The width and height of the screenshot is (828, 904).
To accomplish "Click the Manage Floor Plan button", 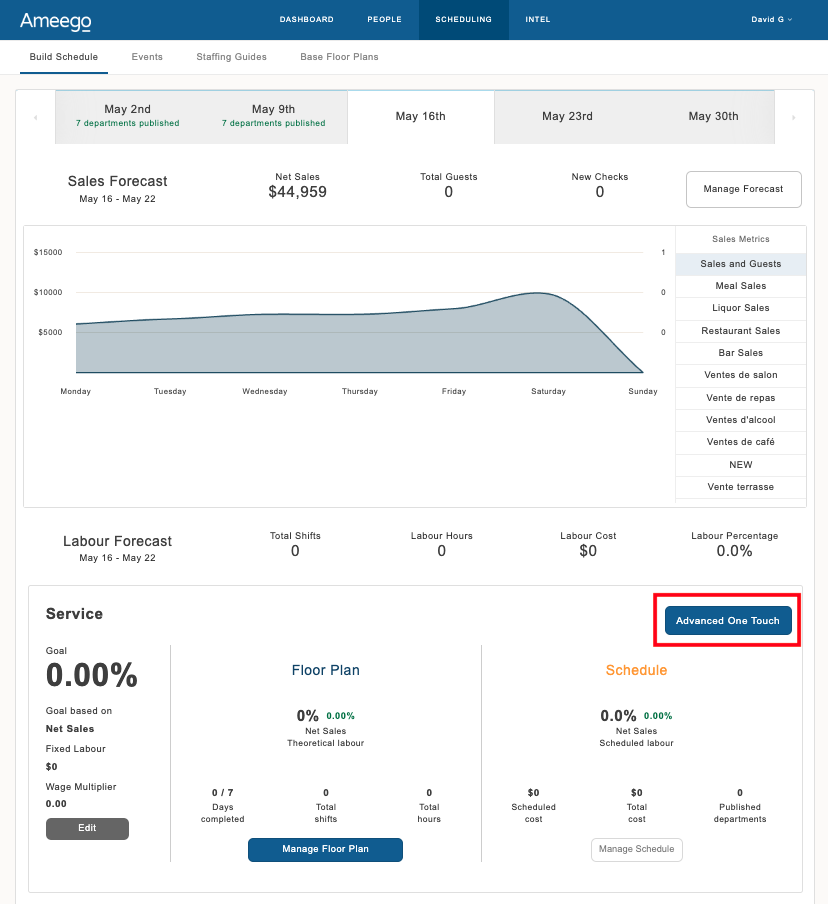I will point(325,849).
